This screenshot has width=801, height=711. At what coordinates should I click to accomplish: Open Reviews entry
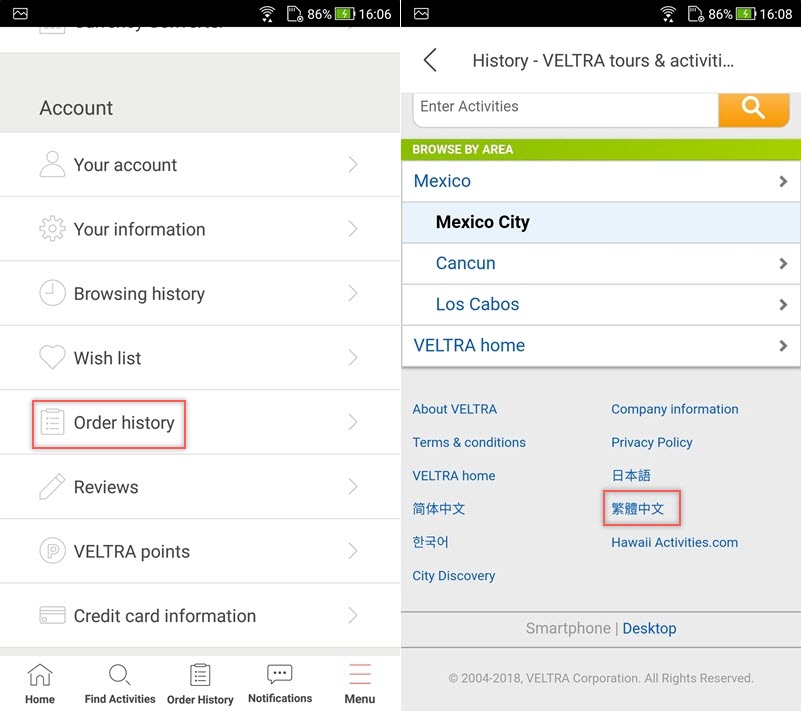coord(200,486)
